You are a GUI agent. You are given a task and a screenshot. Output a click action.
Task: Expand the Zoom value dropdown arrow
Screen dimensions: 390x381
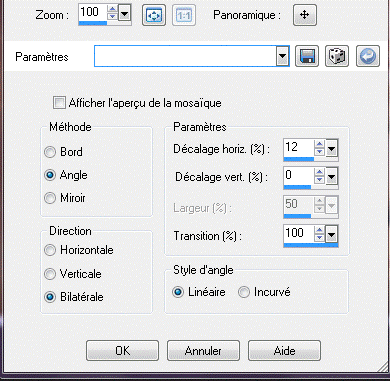click(124, 14)
